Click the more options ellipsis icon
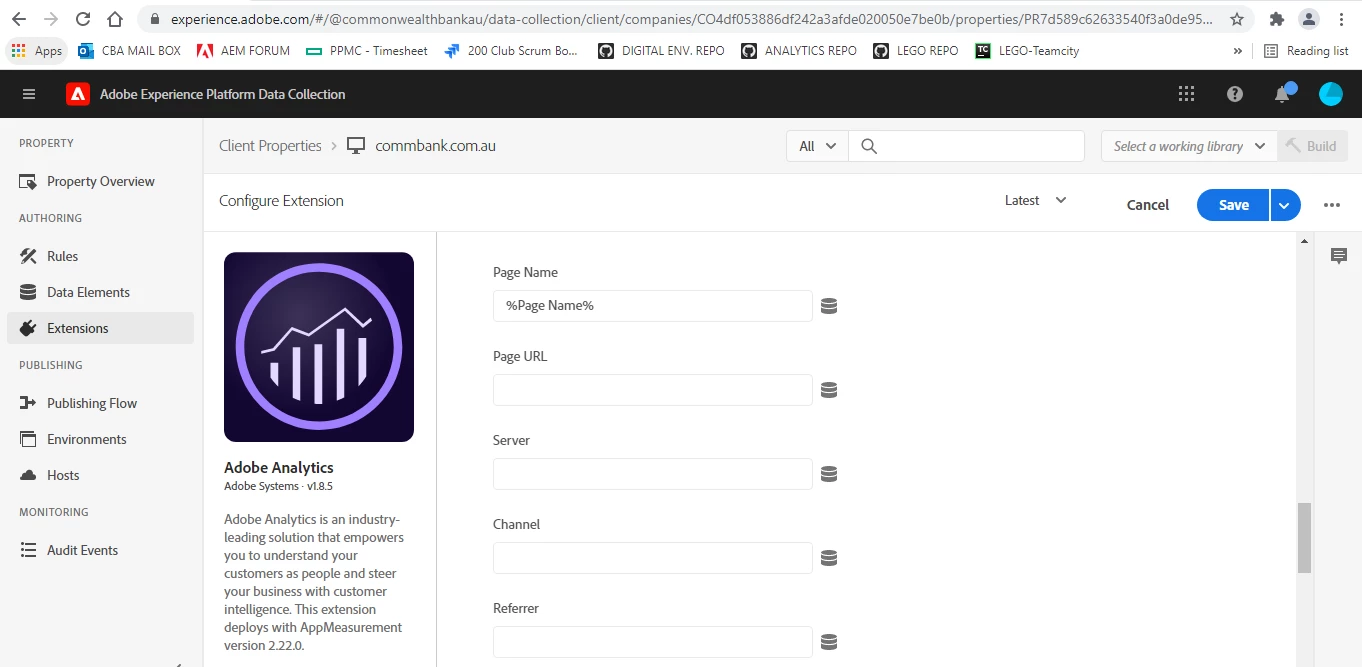The image size is (1362, 667). point(1332,205)
